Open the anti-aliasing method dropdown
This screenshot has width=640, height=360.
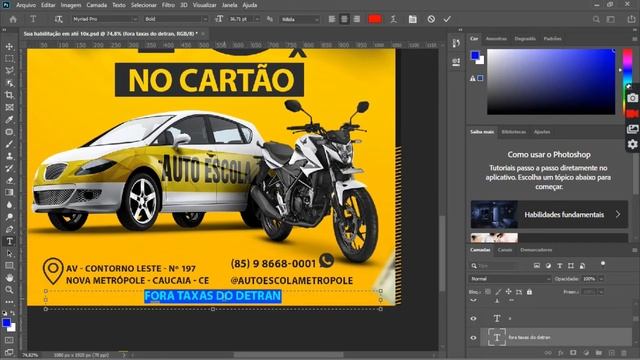[300, 19]
